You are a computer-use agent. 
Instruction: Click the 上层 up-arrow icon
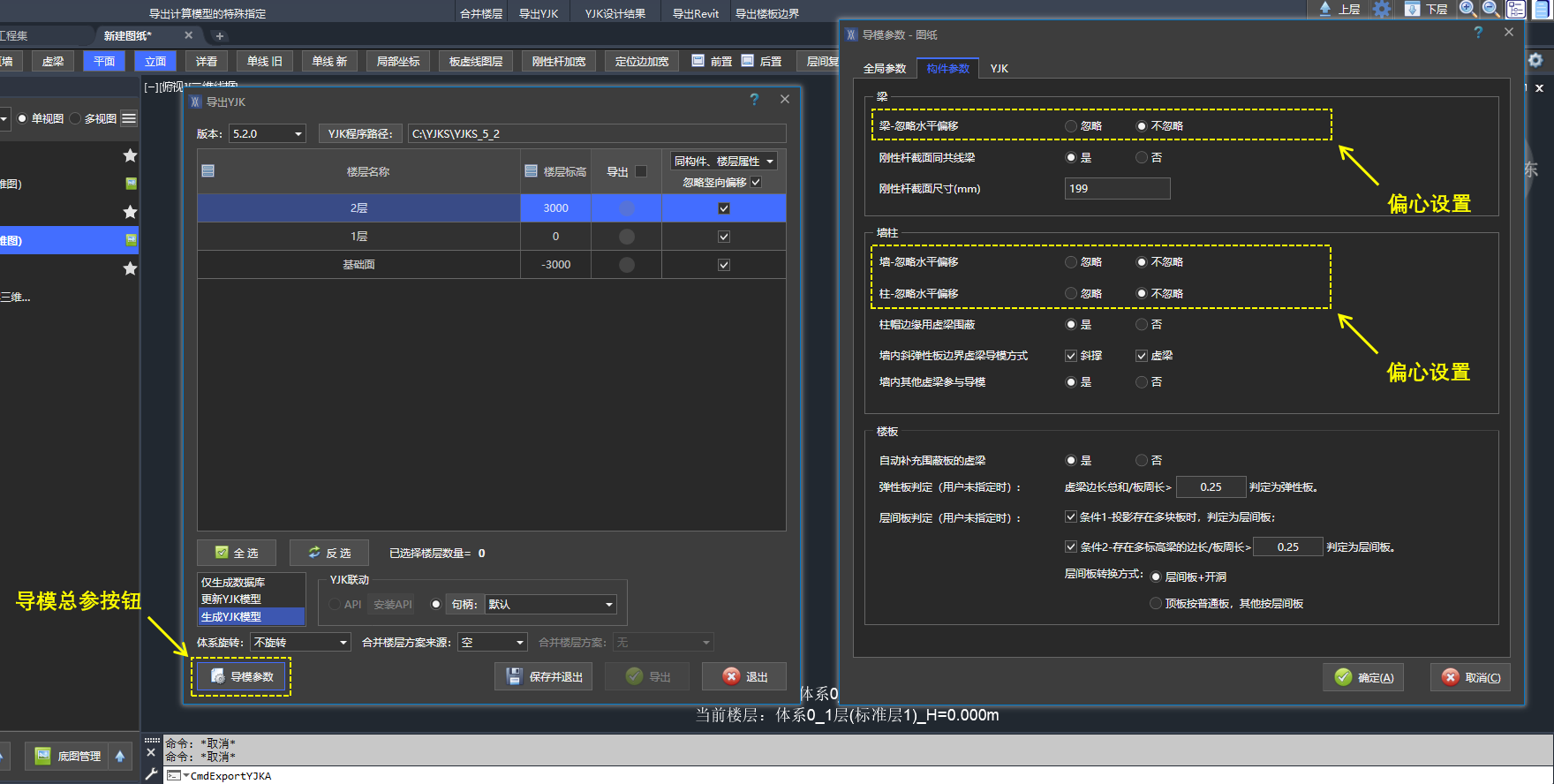[x=1325, y=9]
